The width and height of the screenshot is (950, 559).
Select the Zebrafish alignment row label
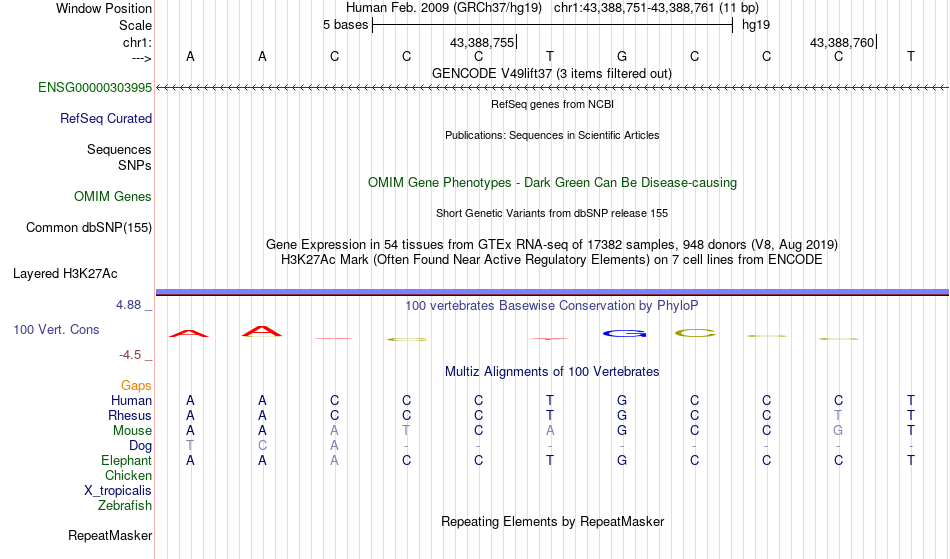click(125, 506)
